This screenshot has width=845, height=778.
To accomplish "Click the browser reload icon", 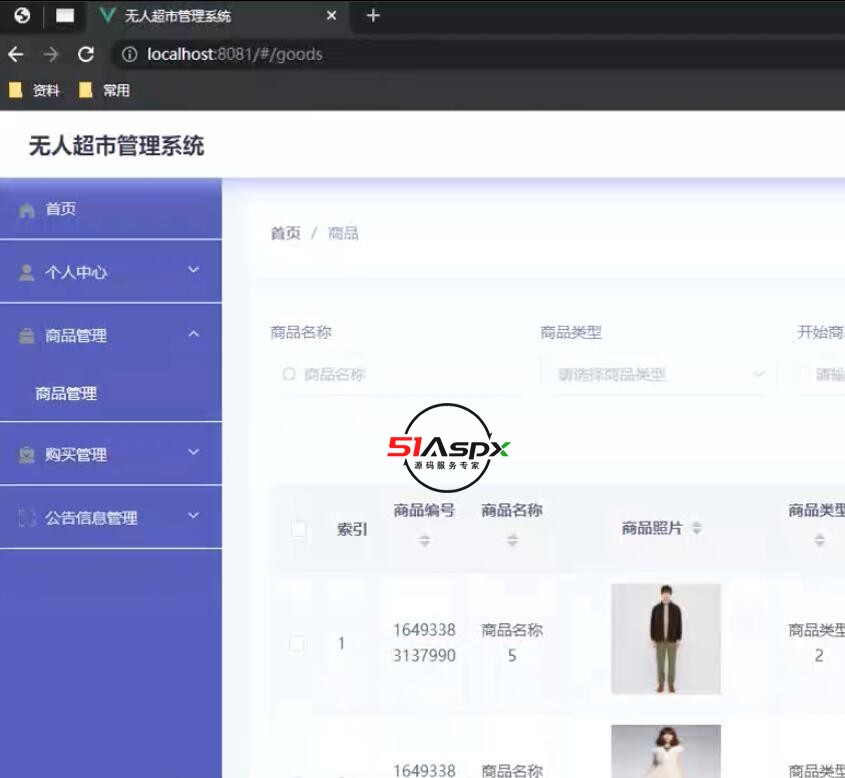I will coord(86,54).
